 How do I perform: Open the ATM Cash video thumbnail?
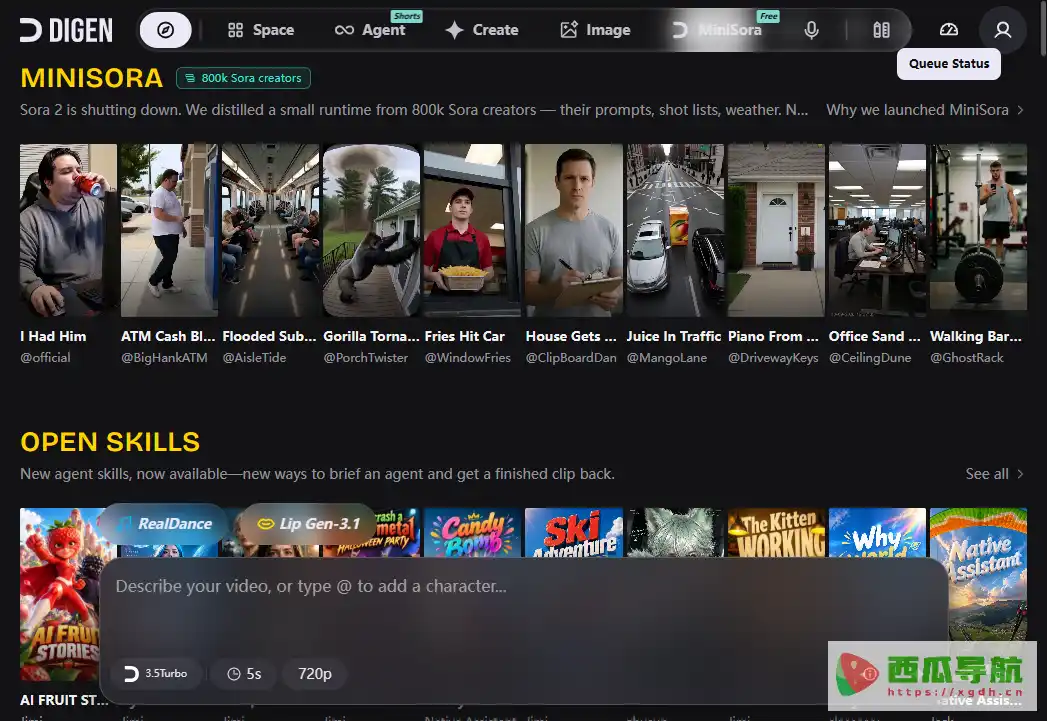click(169, 230)
